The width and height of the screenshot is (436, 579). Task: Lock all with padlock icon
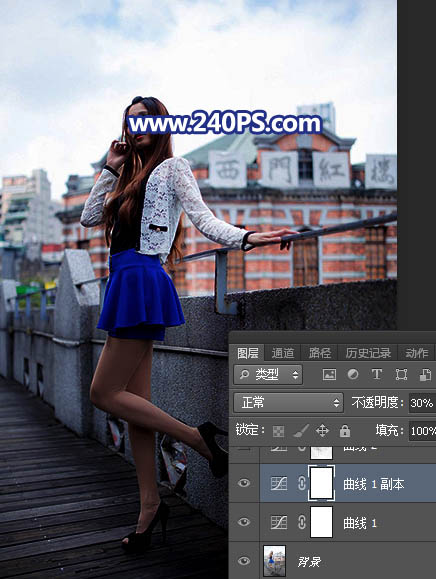345,431
